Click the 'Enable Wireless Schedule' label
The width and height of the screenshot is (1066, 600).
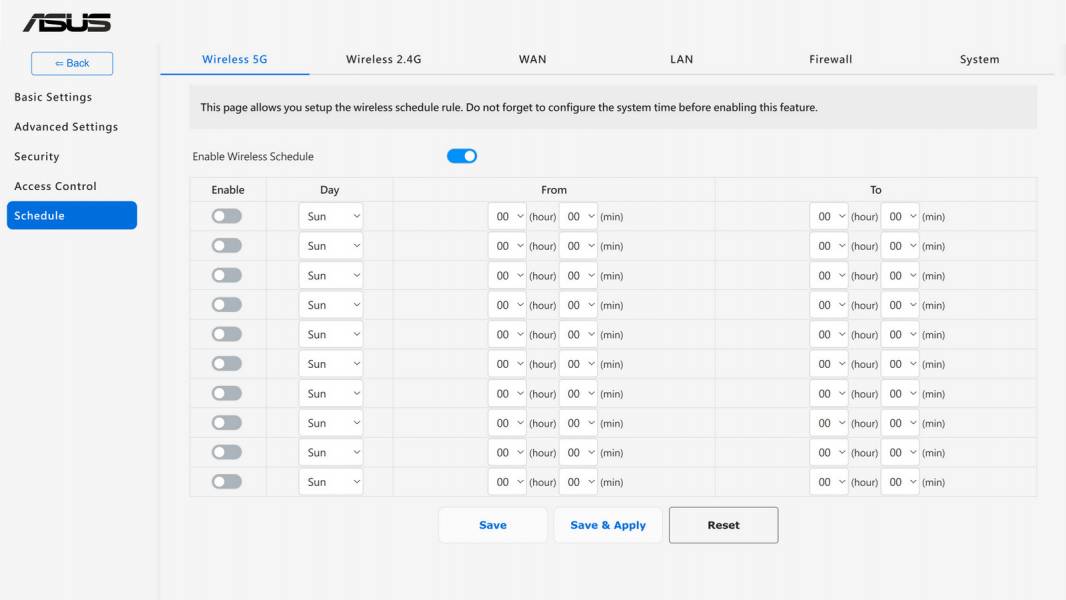253,156
